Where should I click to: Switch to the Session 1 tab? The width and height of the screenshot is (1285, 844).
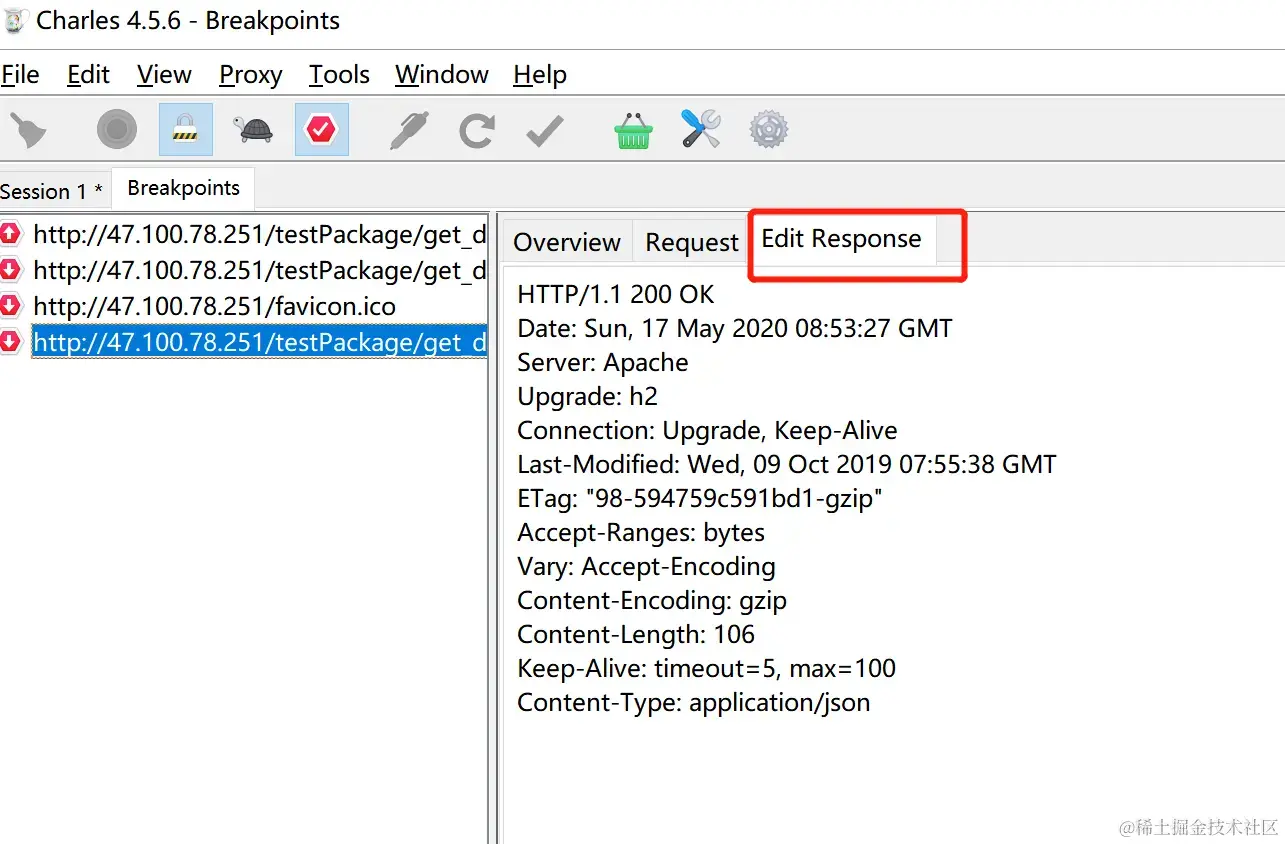pyautogui.click(x=52, y=191)
